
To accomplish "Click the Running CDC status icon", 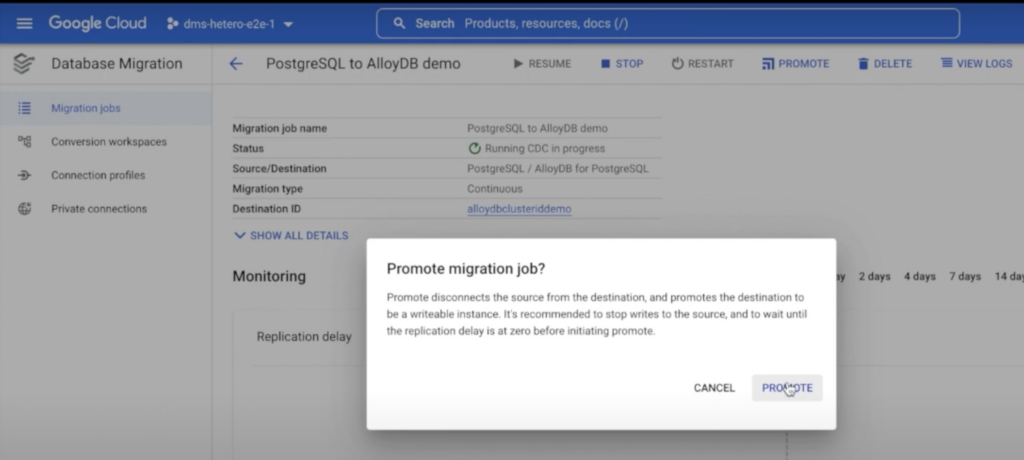I will tap(475, 148).
